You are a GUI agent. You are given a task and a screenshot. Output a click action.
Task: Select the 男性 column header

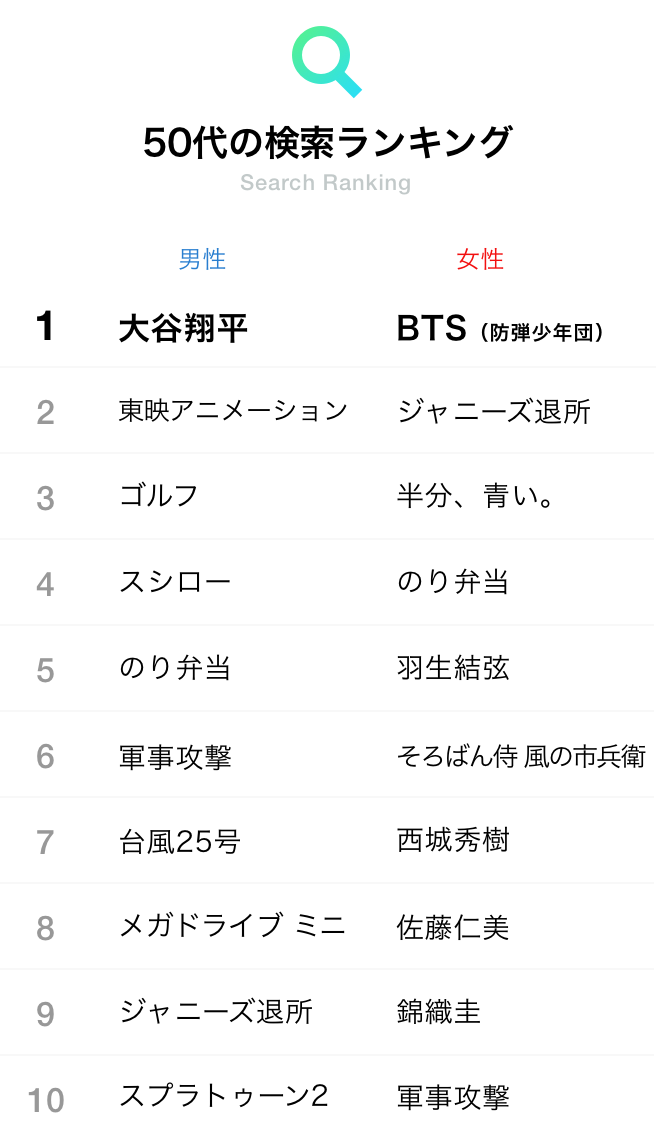202,260
